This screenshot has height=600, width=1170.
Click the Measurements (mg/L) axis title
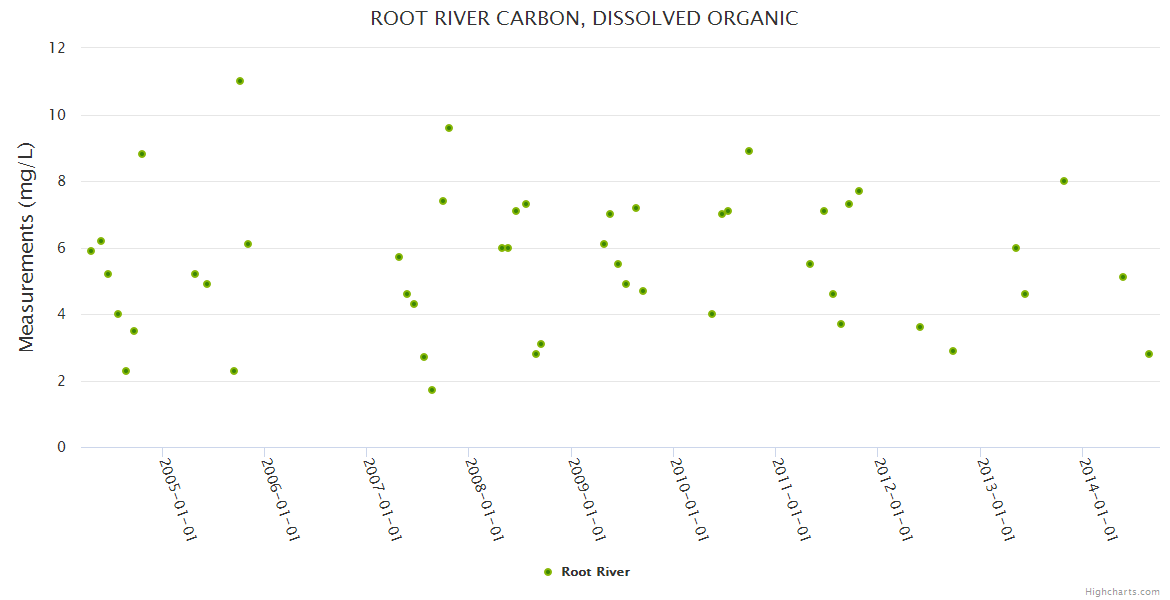tap(27, 247)
